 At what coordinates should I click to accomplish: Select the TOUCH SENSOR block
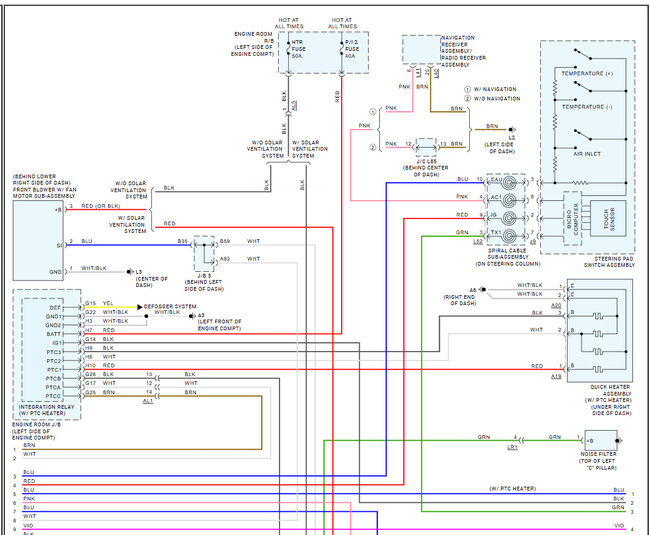point(608,218)
